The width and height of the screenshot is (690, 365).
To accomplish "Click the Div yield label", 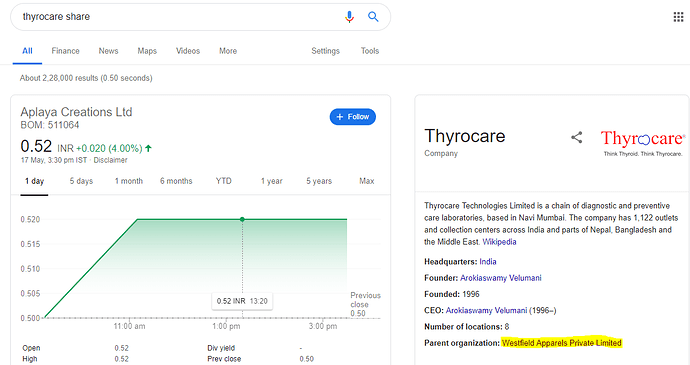I will coord(221,348).
